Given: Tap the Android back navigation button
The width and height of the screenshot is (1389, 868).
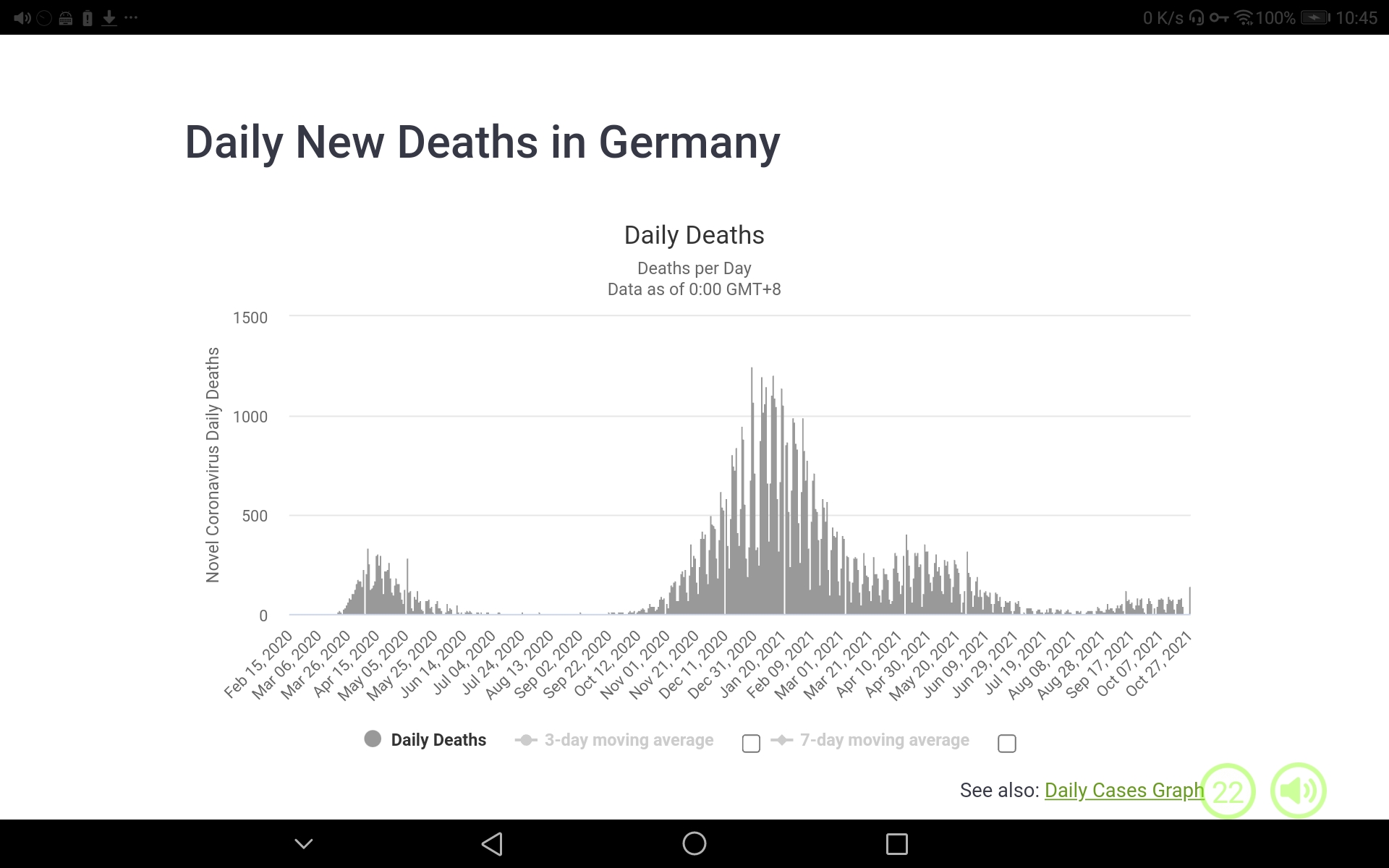Looking at the screenshot, I should pyautogui.click(x=492, y=843).
